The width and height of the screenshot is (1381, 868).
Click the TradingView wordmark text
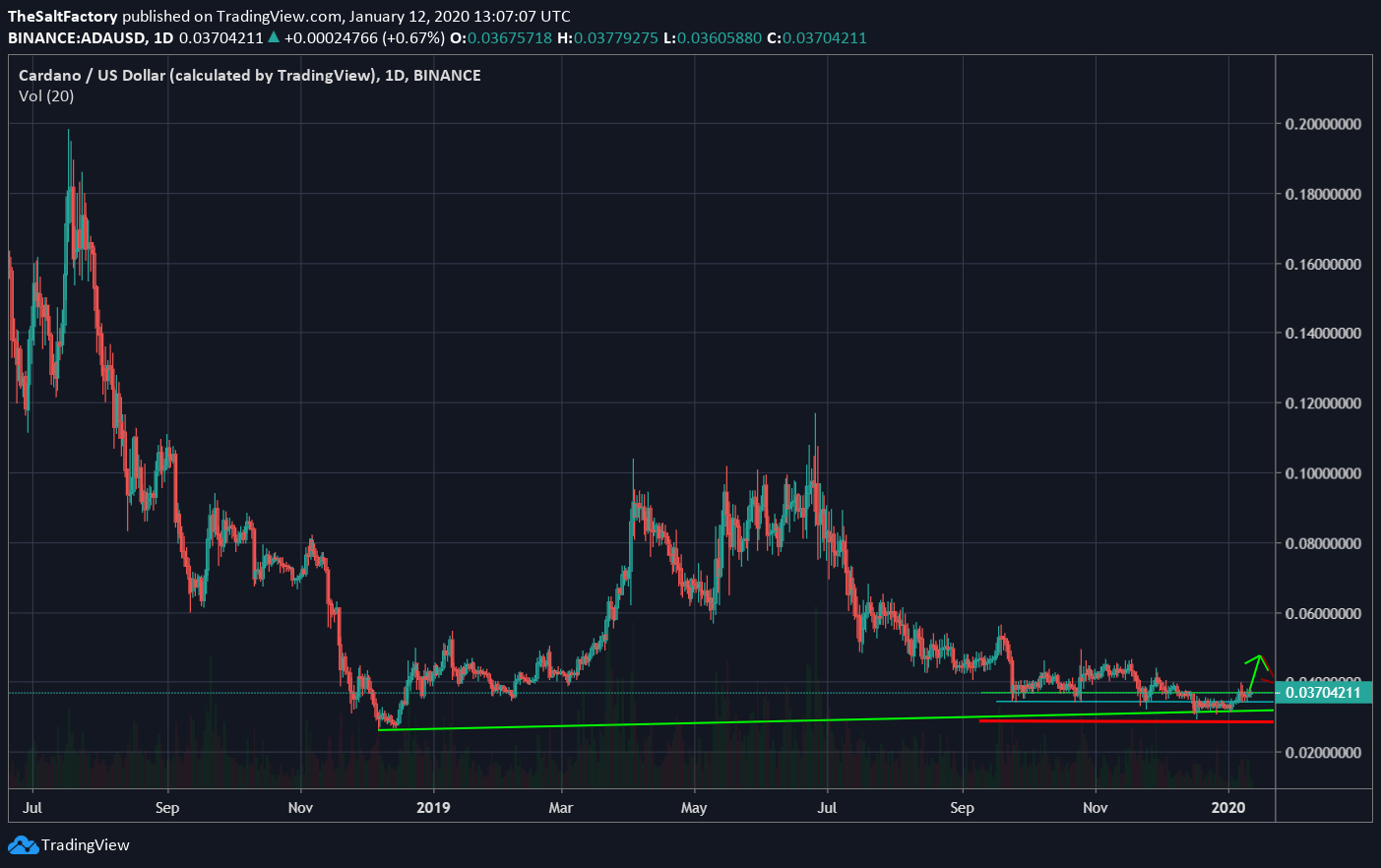[x=86, y=844]
